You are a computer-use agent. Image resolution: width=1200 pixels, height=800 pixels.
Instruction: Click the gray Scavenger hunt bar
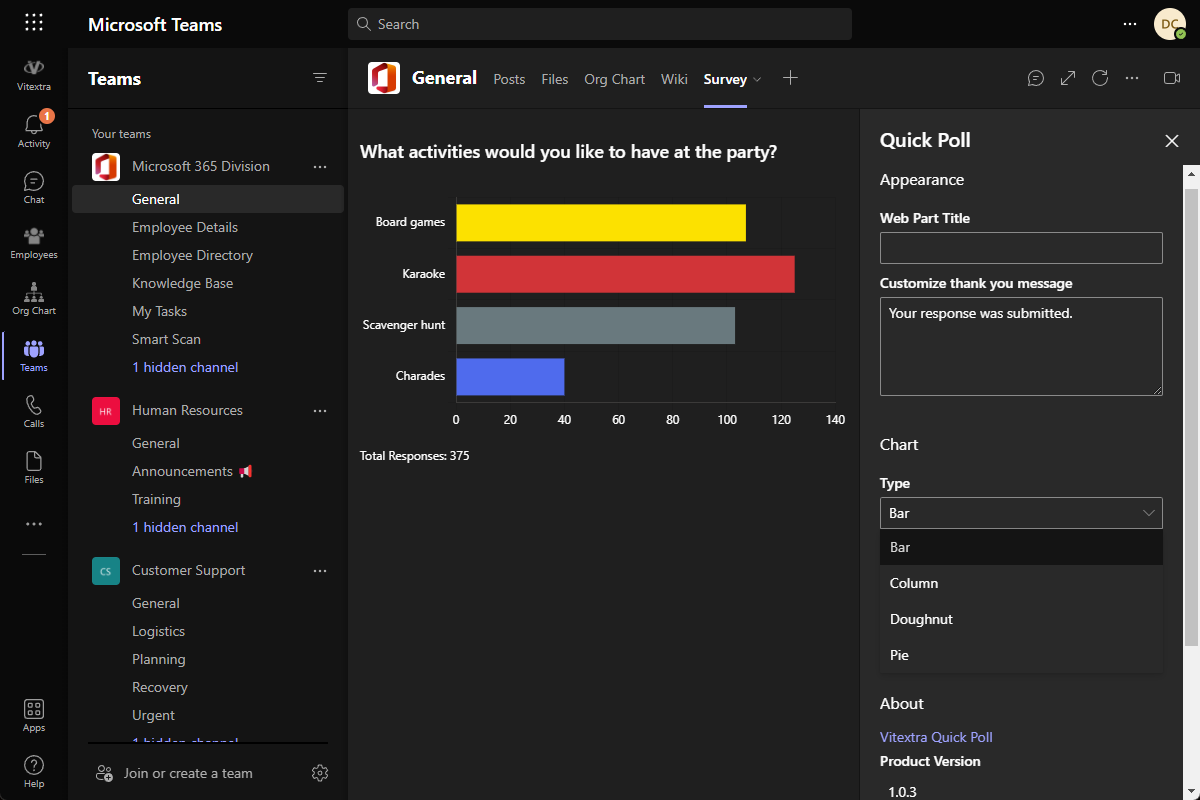point(596,325)
